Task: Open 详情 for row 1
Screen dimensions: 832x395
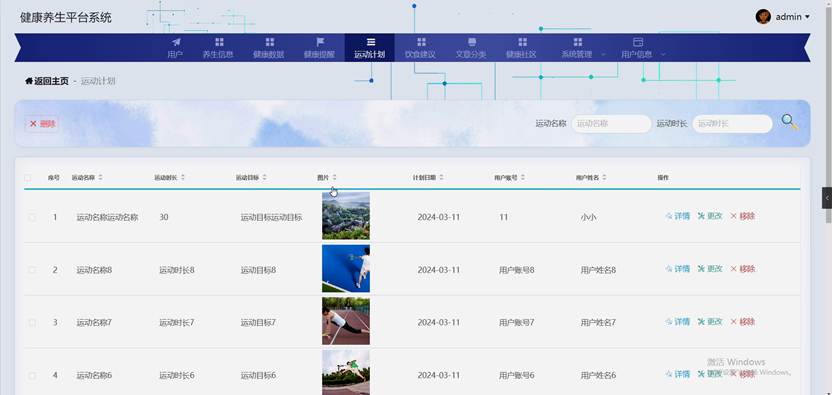Action: click(678, 216)
